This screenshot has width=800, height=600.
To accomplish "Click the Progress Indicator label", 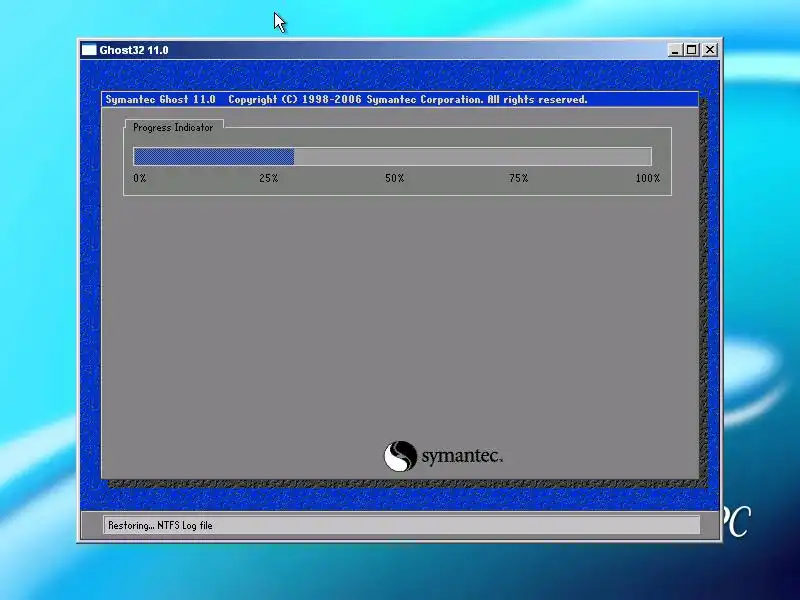I will coord(173,128).
